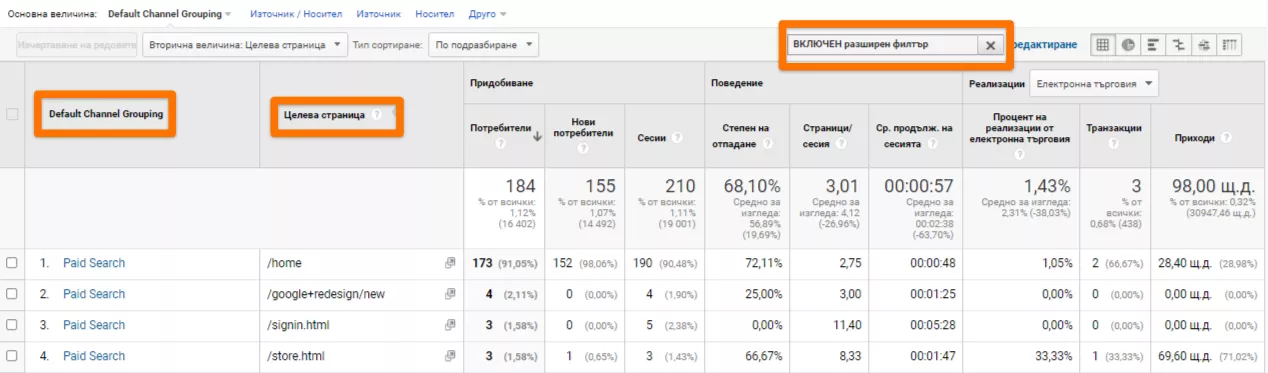Click help icon beside Степен на отпадане
Screen dimensions: 1268x373
(768, 144)
